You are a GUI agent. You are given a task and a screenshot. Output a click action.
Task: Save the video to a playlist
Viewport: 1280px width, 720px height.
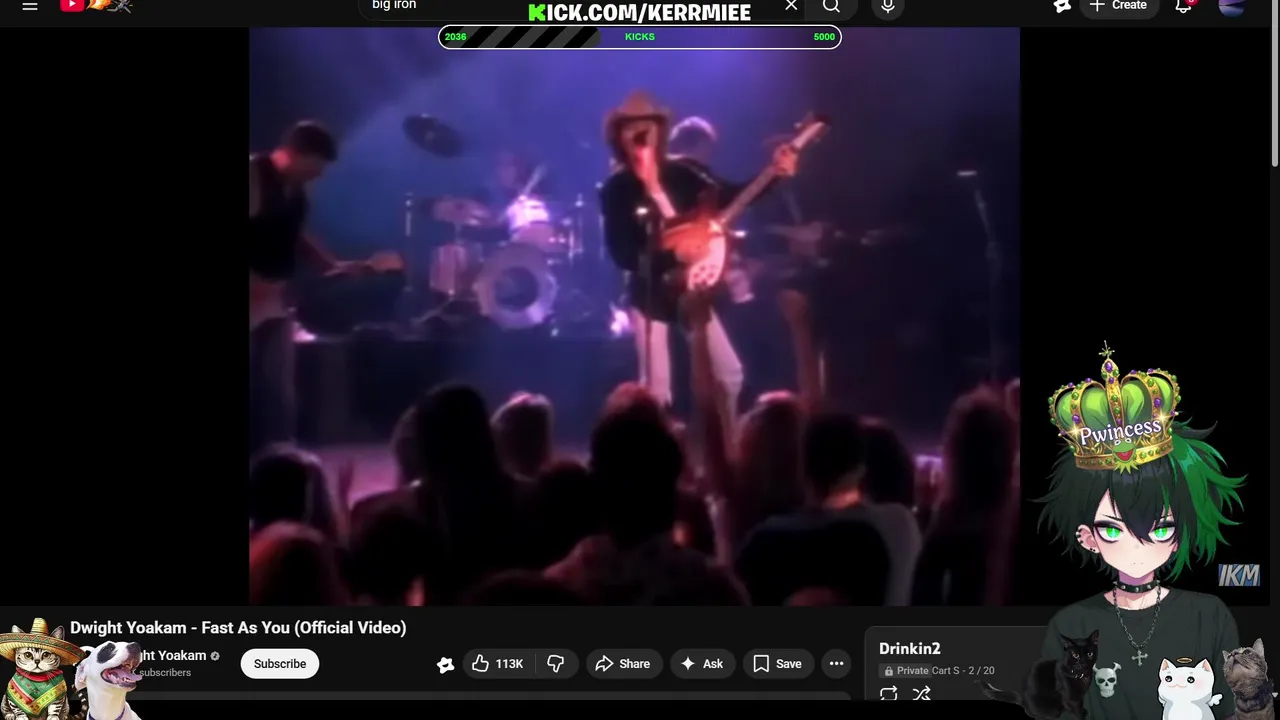click(x=777, y=664)
